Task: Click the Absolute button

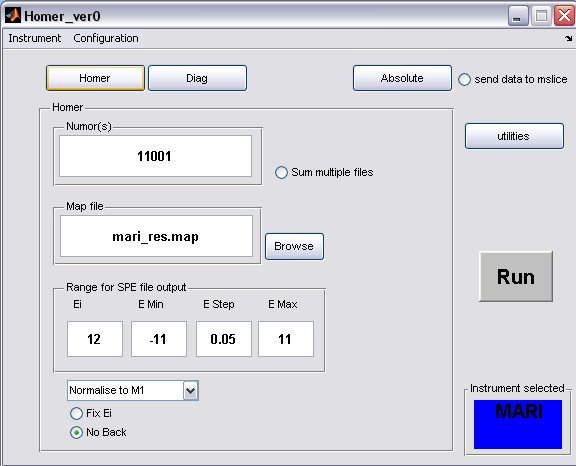Action: [x=402, y=78]
